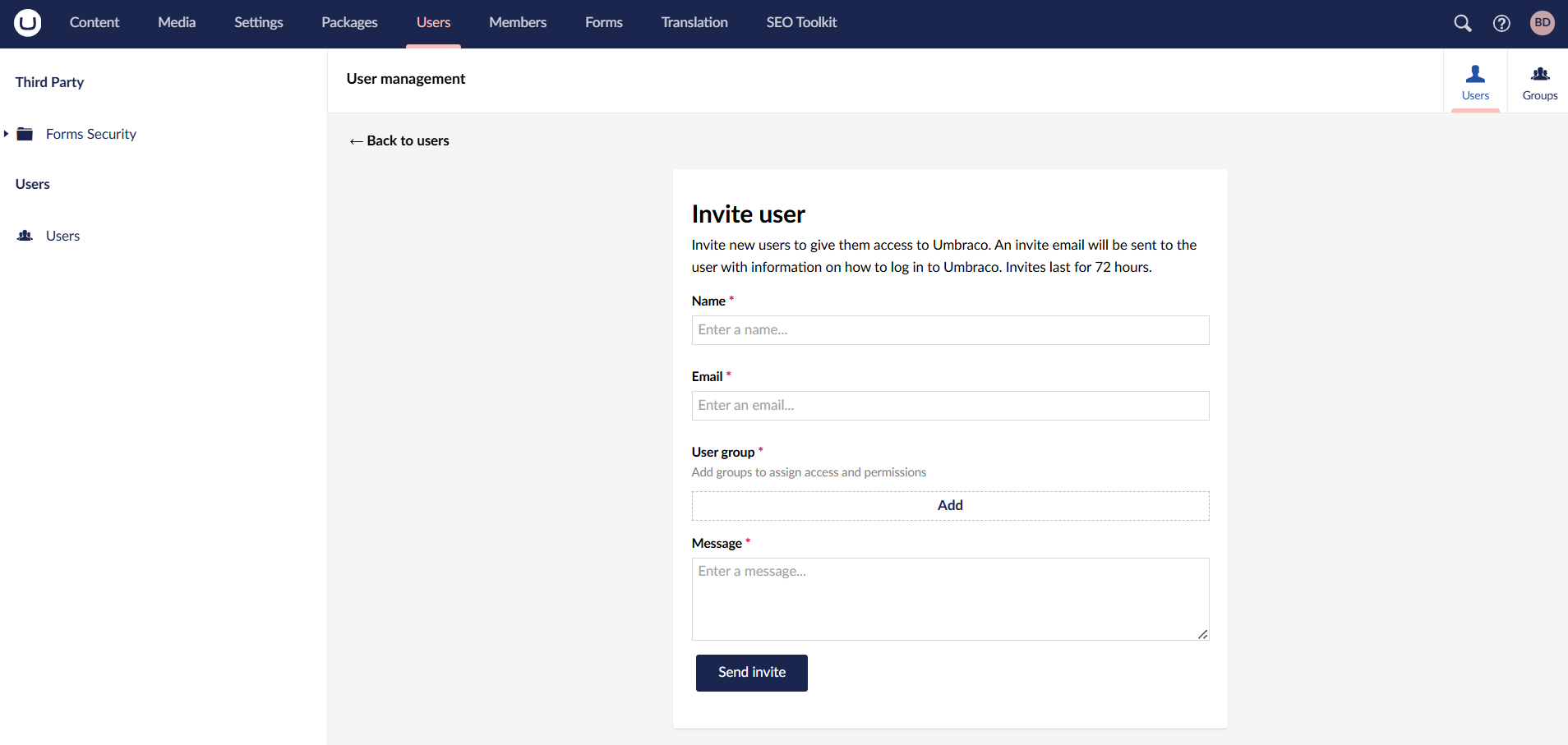Go to the Settings section

click(x=258, y=23)
